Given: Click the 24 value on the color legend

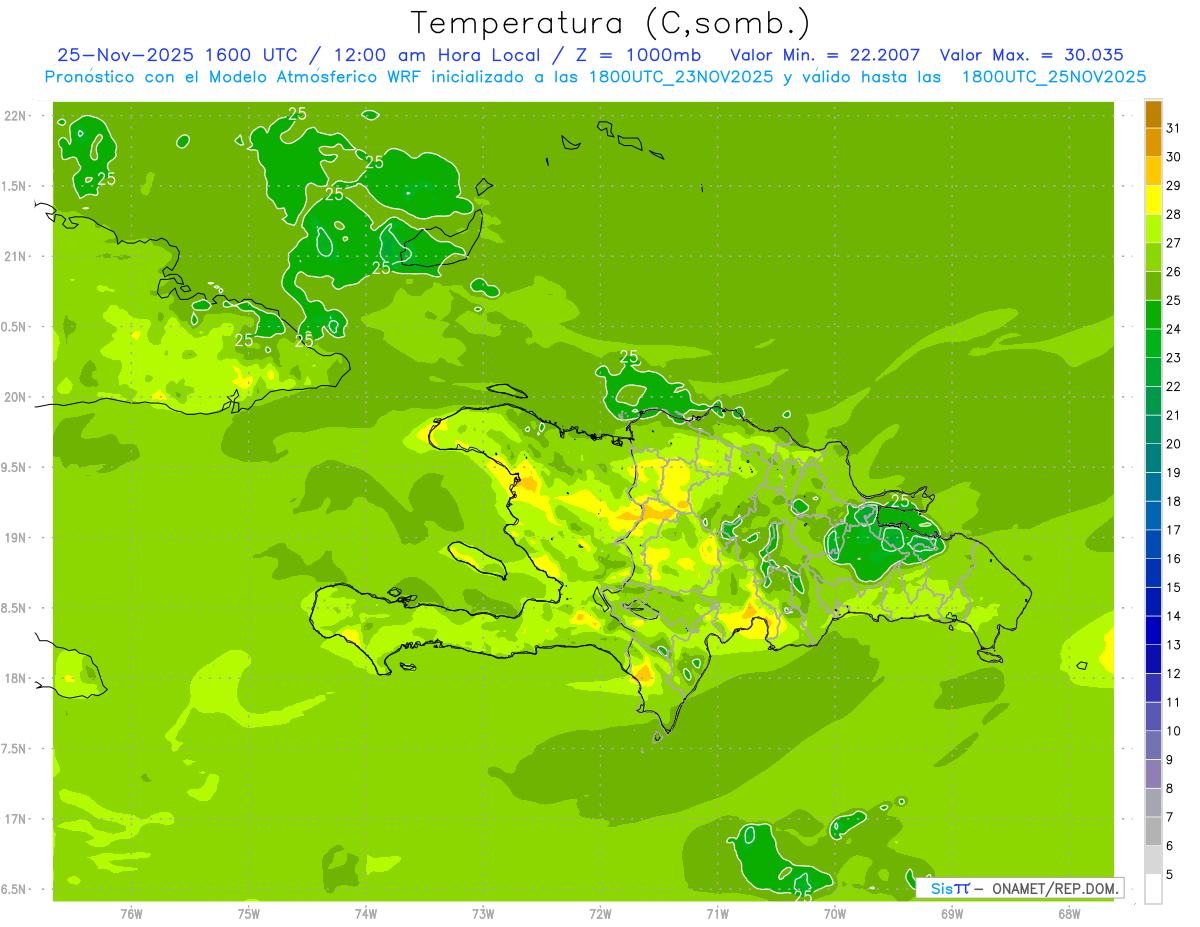Looking at the screenshot, I should (1173, 329).
